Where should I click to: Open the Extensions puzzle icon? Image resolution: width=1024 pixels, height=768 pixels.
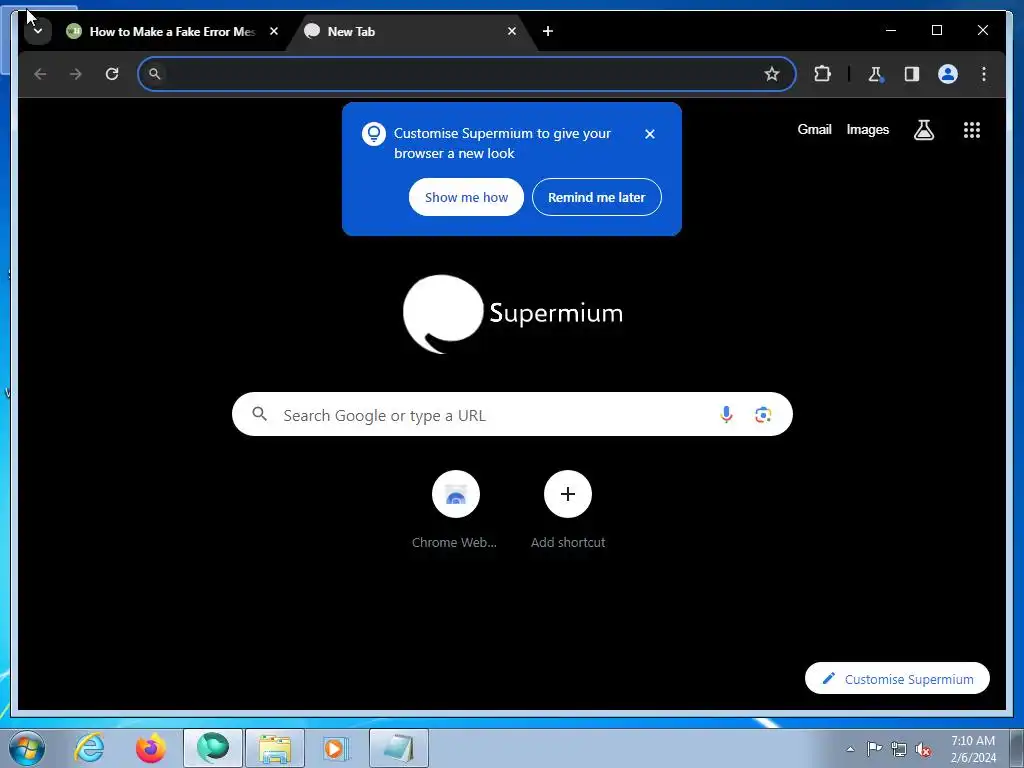822,74
